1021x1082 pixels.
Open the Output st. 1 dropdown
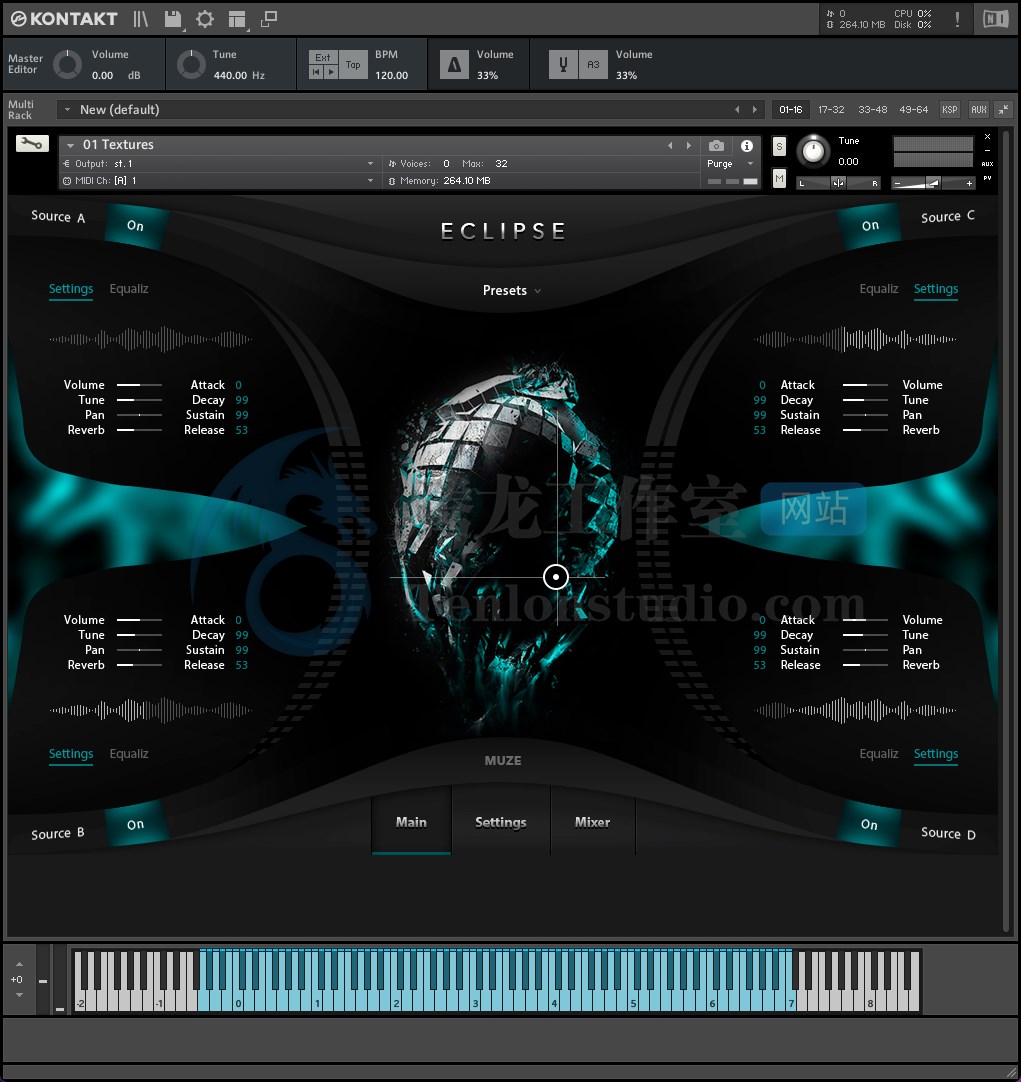pyautogui.click(x=219, y=164)
